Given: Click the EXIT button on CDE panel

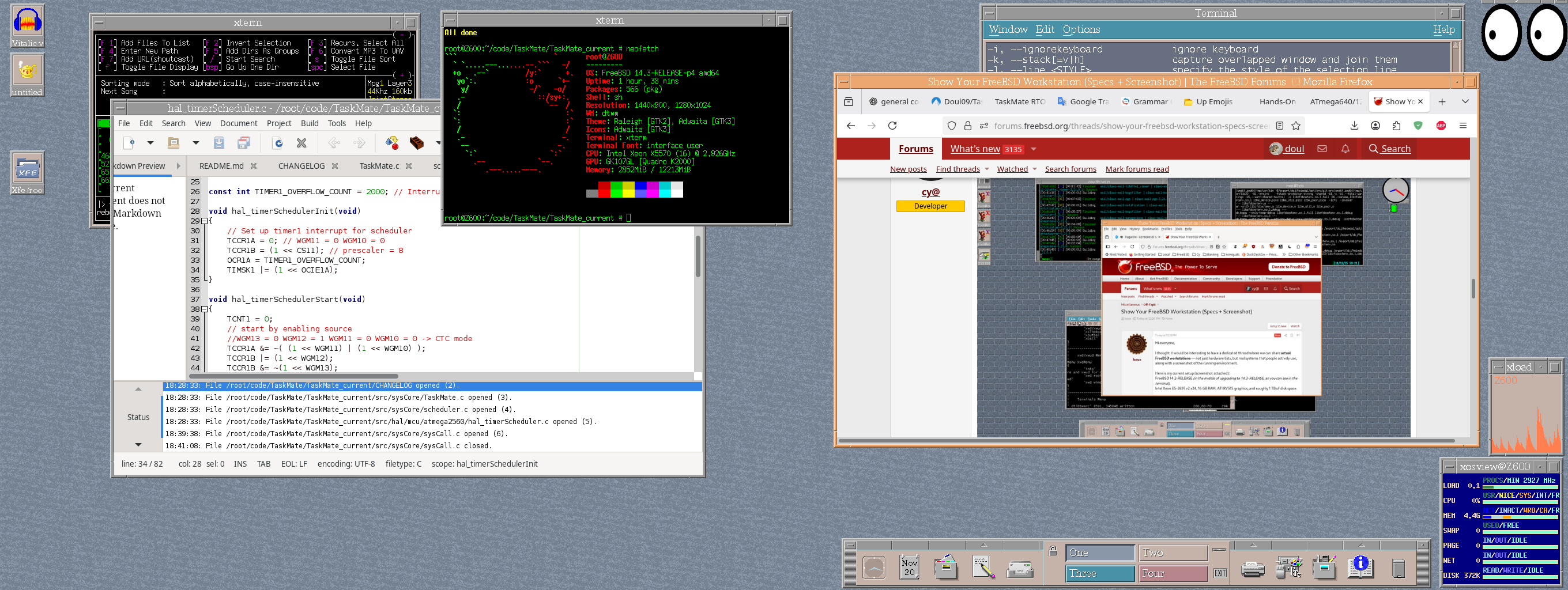Looking at the screenshot, I should point(1220,573).
